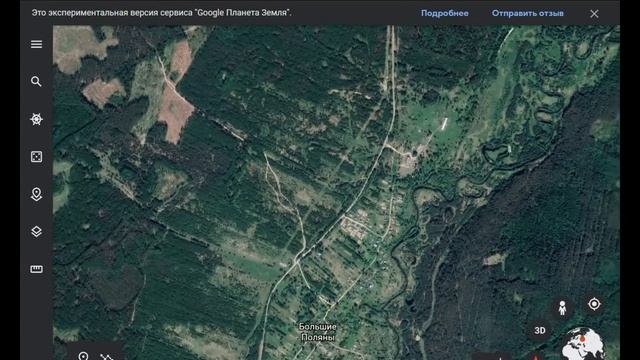Image resolution: width=640 pixels, height=360 pixels.
Task: Add a placemark using bottom toolbar
Action: [x=83, y=356]
